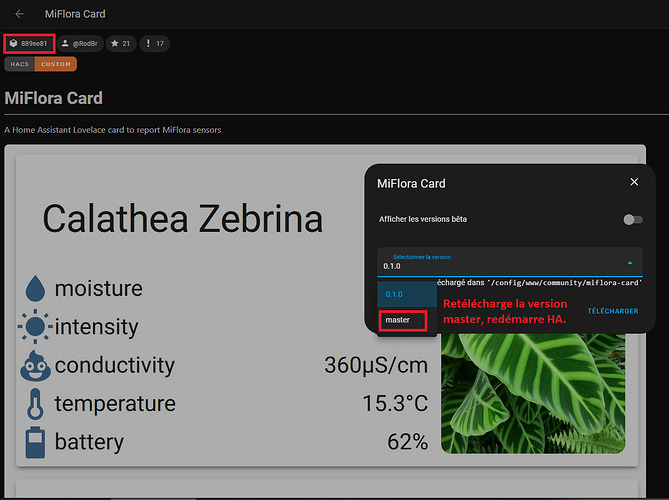Click the Calathea Zebrina plant photo
Viewport: 669px width, 500px height.
[533, 393]
